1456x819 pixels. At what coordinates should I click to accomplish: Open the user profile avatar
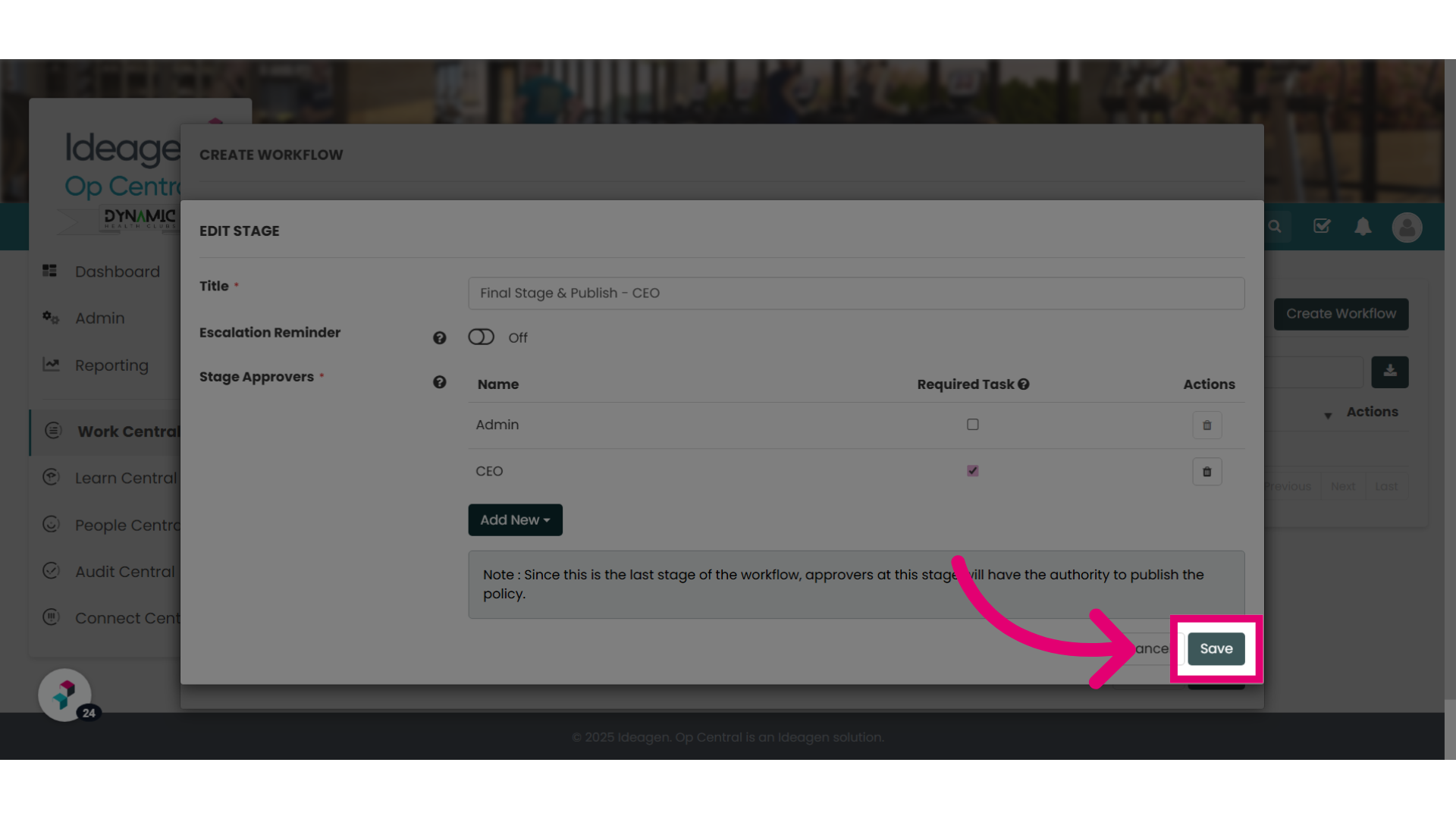(x=1407, y=227)
